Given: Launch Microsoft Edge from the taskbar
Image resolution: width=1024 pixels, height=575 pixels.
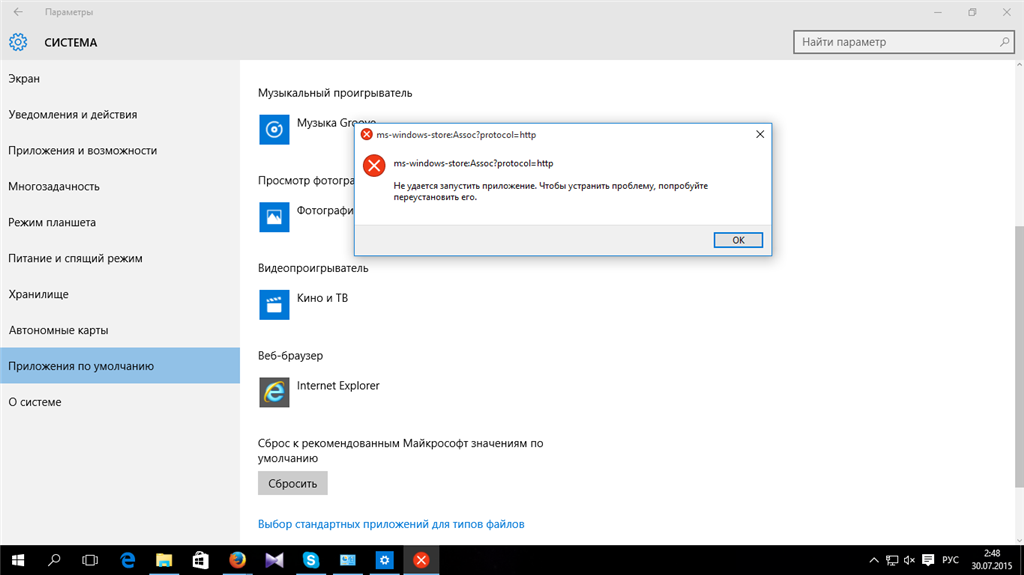Looking at the screenshot, I should pyautogui.click(x=127, y=560).
